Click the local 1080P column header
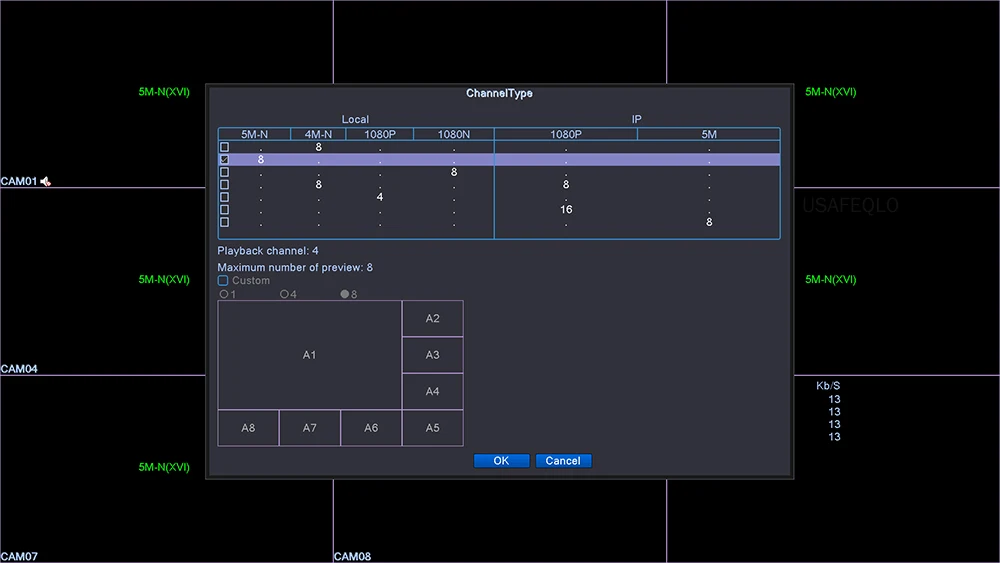Screen dimensions: 1000x563 pos(380,135)
